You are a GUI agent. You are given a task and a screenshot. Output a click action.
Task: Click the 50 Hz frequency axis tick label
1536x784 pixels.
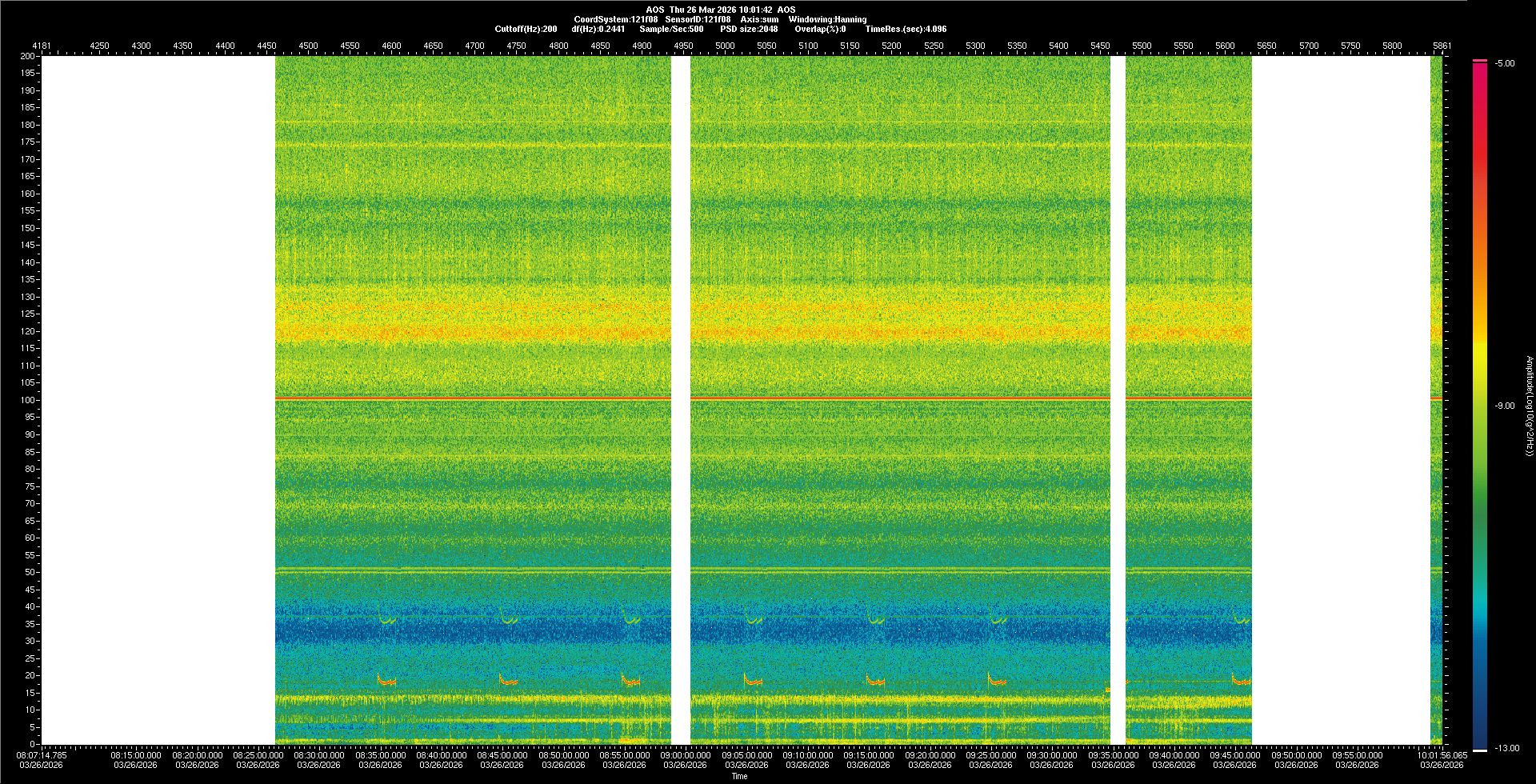pyautogui.click(x=30, y=572)
